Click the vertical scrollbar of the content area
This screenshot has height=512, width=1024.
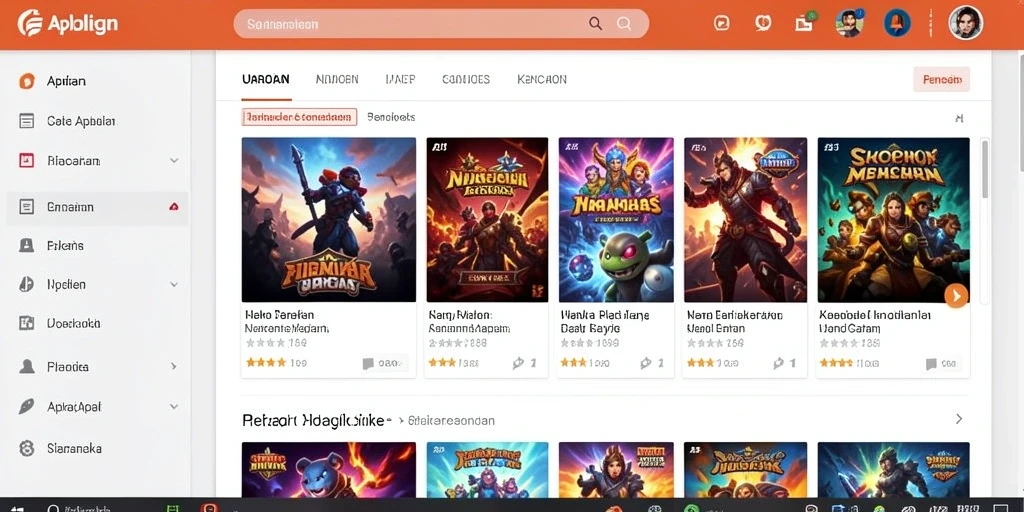click(985, 170)
